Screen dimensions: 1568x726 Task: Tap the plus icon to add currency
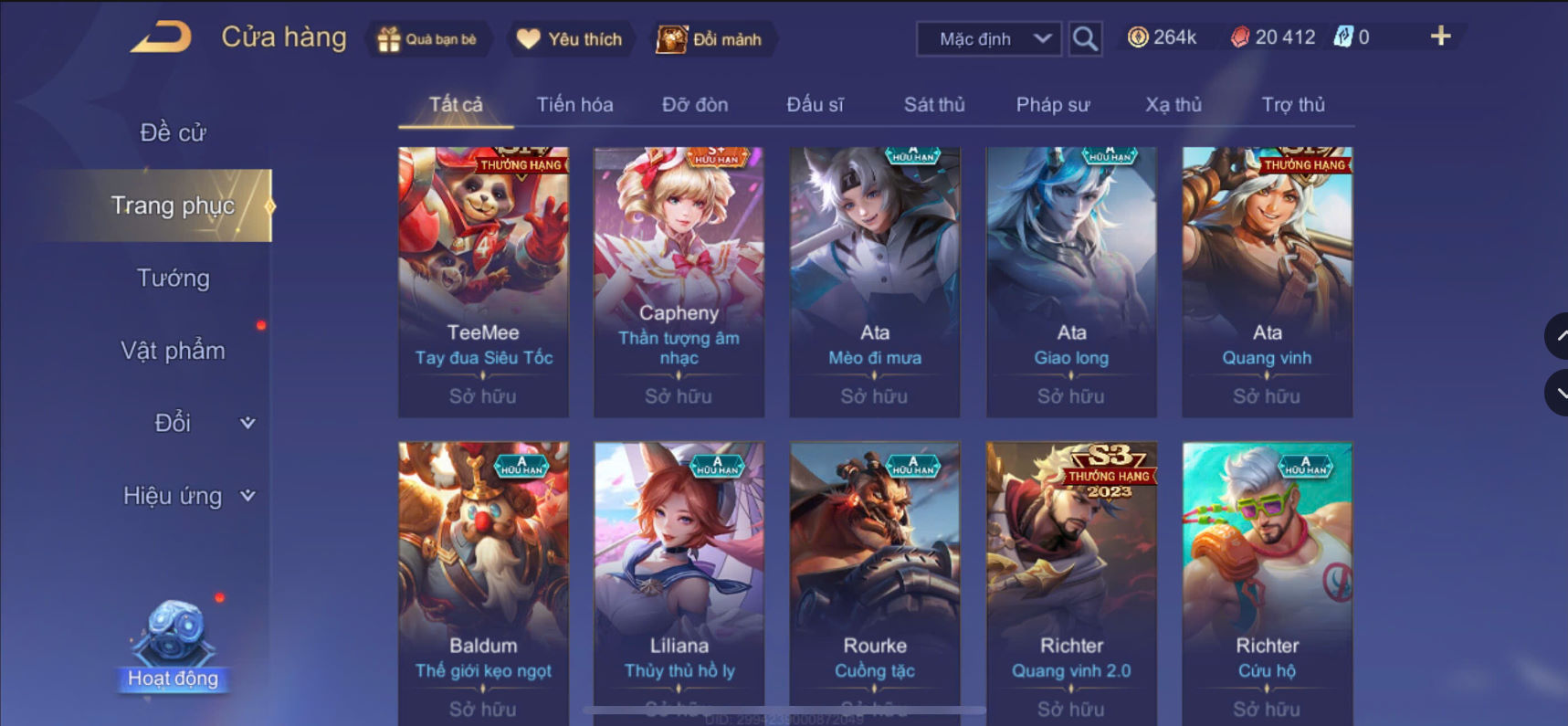(x=1440, y=37)
